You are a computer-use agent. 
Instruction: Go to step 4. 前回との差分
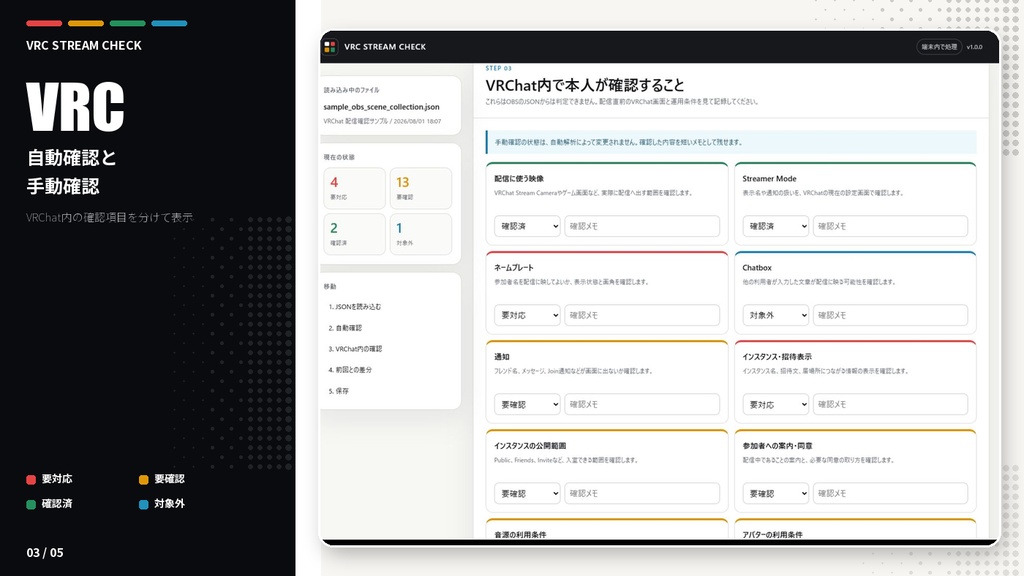[x=350, y=370]
